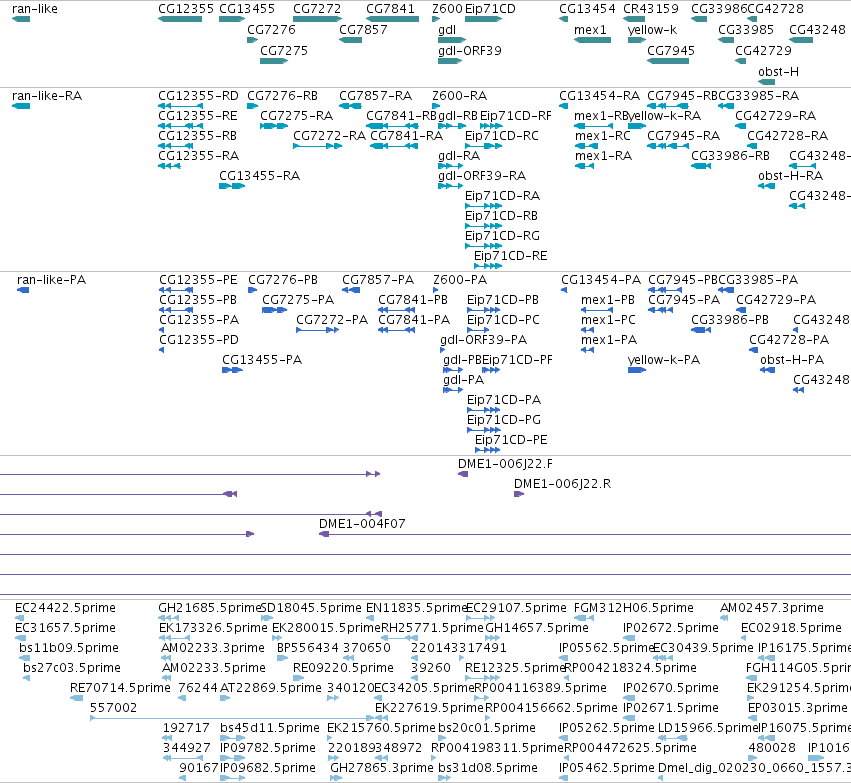This screenshot has height=783, width=851.
Task: Select clone DME1-004F07
Action: [585, 534]
